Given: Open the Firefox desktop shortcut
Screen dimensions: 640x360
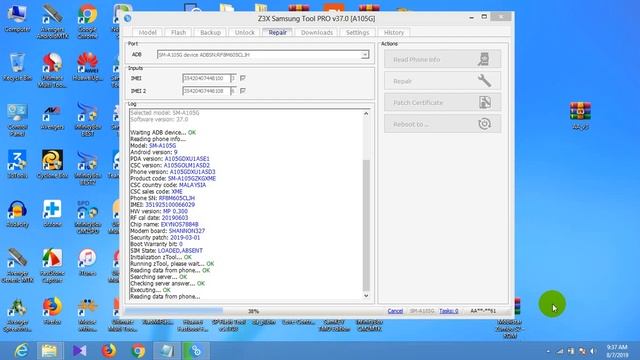Looking at the screenshot, I should pos(52,311).
